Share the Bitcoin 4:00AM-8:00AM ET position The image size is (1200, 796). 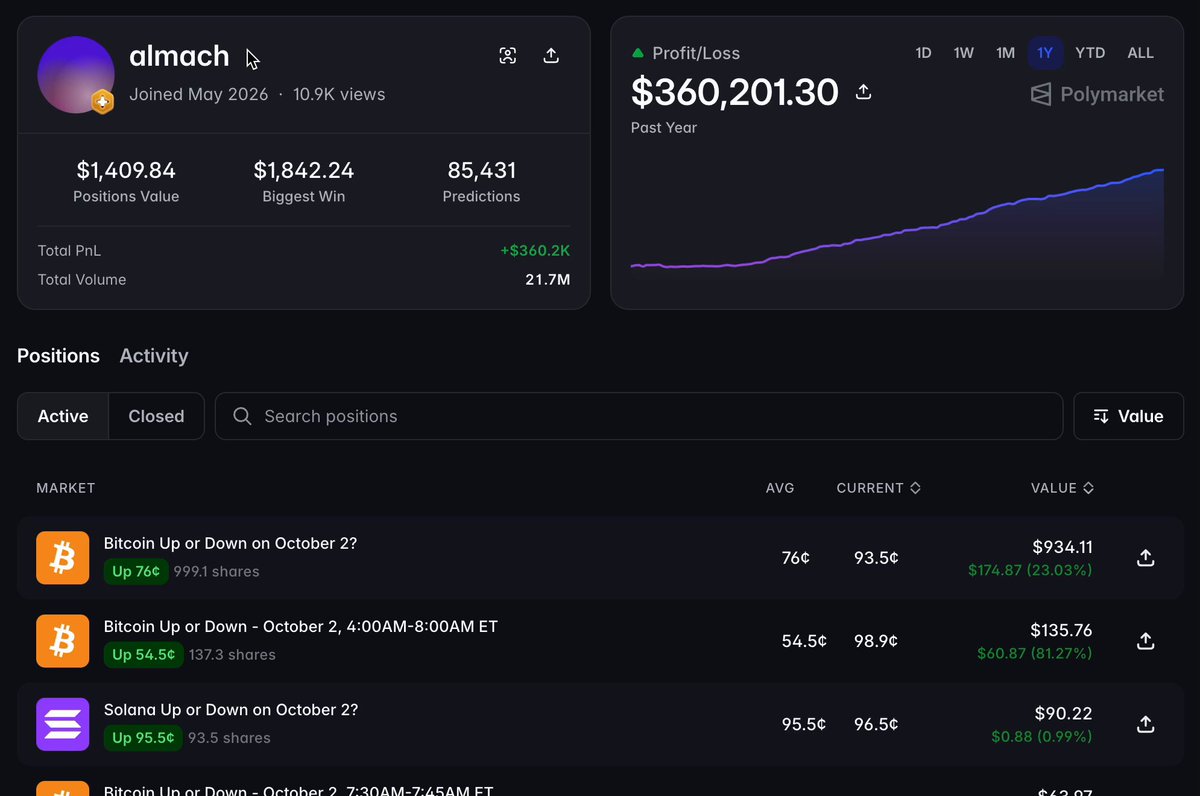(1146, 641)
